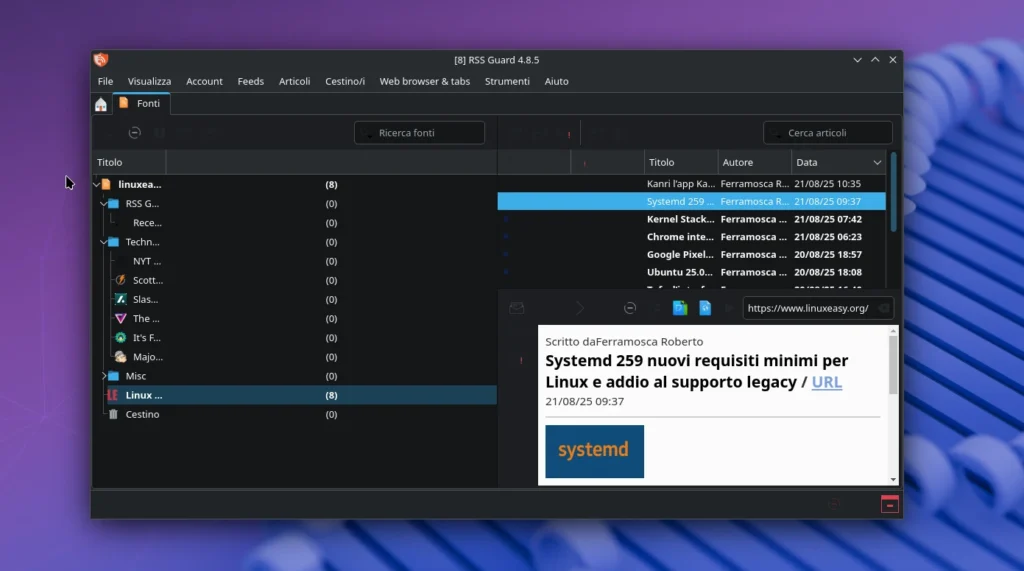Click the home icon beside the Fonti tab
The height and width of the screenshot is (571, 1024).
pyautogui.click(x=101, y=105)
